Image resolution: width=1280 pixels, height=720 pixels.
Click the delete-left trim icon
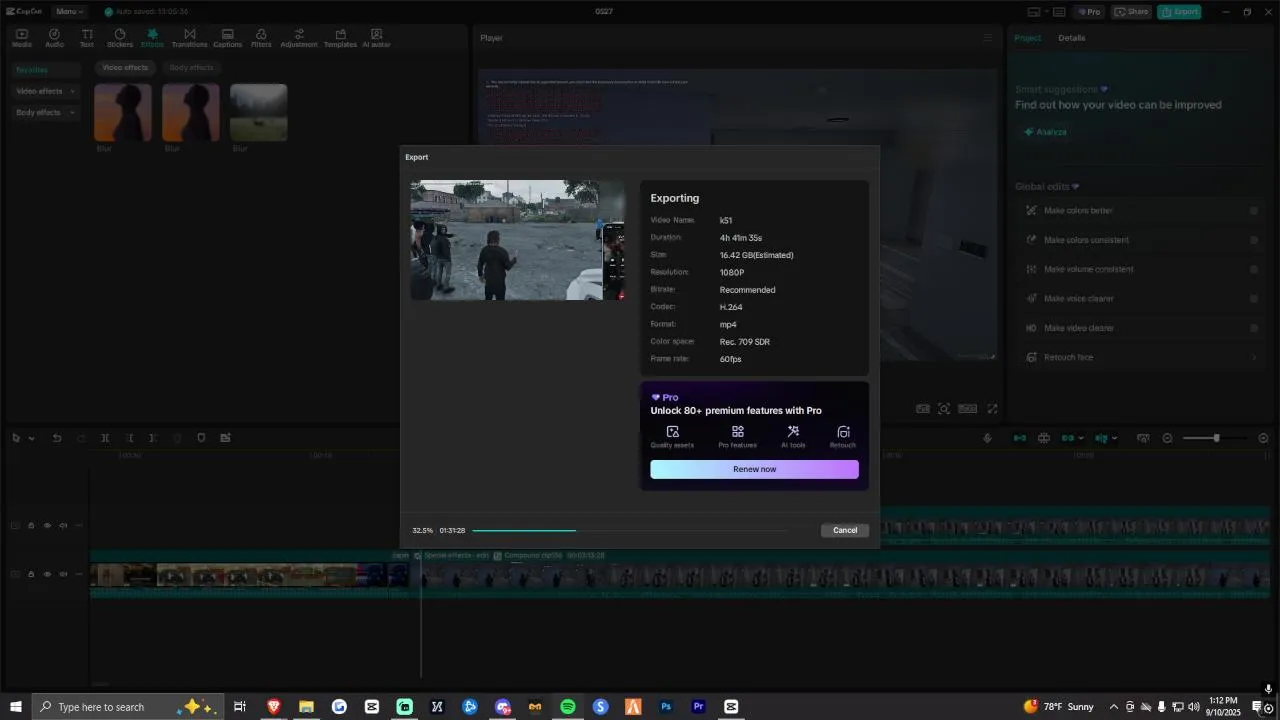(129, 438)
